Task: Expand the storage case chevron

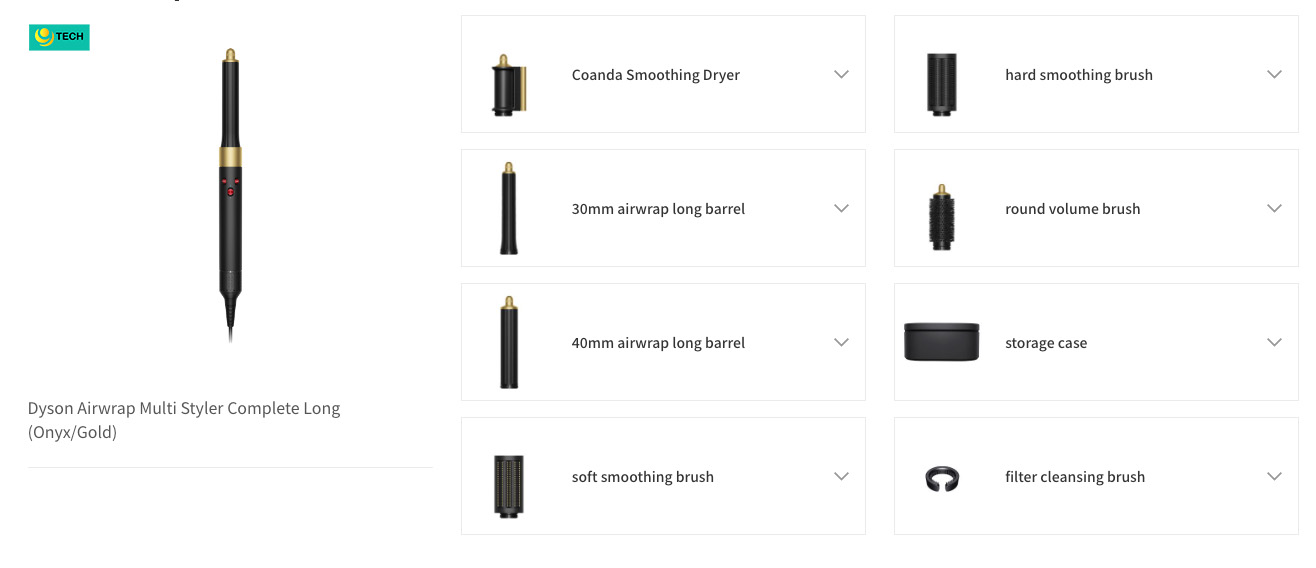Action: [1274, 342]
